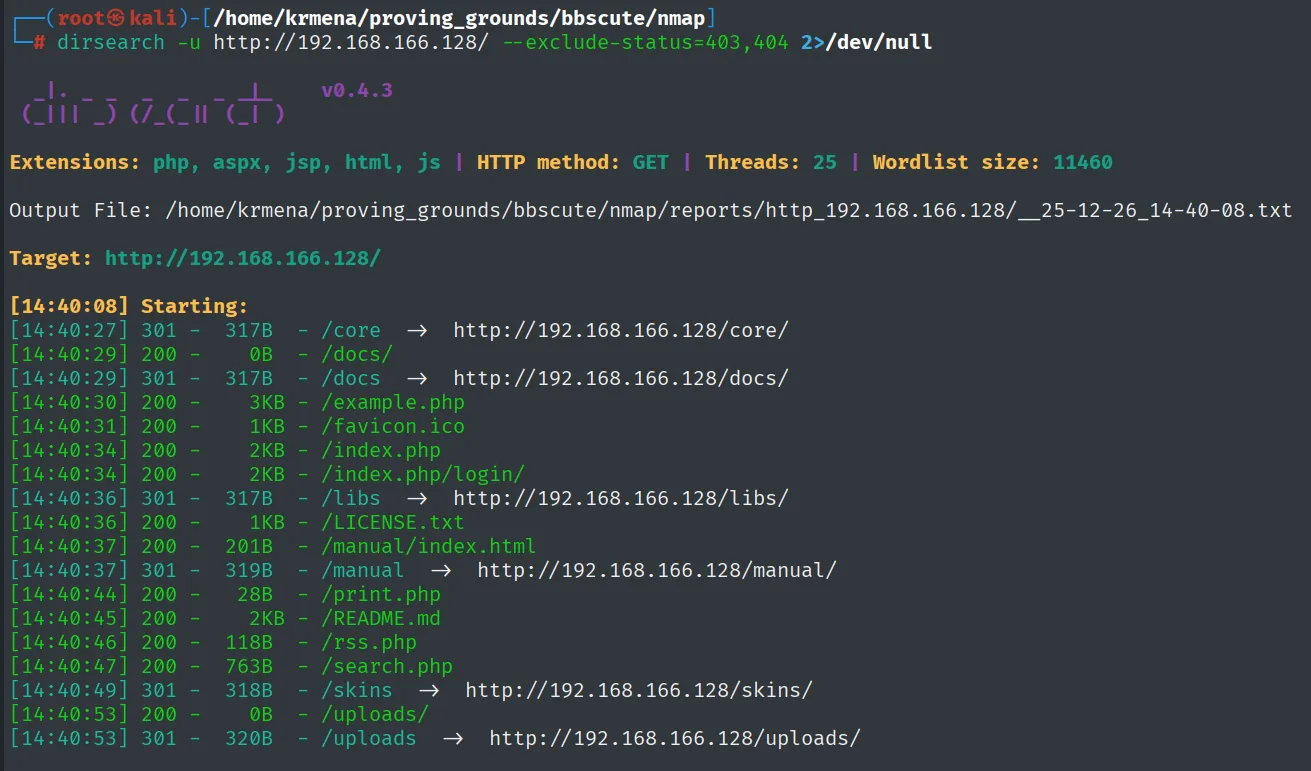This screenshot has width=1311, height=771.
Task: Open the http://192.168.166.128/docs/ redirect URL
Action: pos(621,378)
